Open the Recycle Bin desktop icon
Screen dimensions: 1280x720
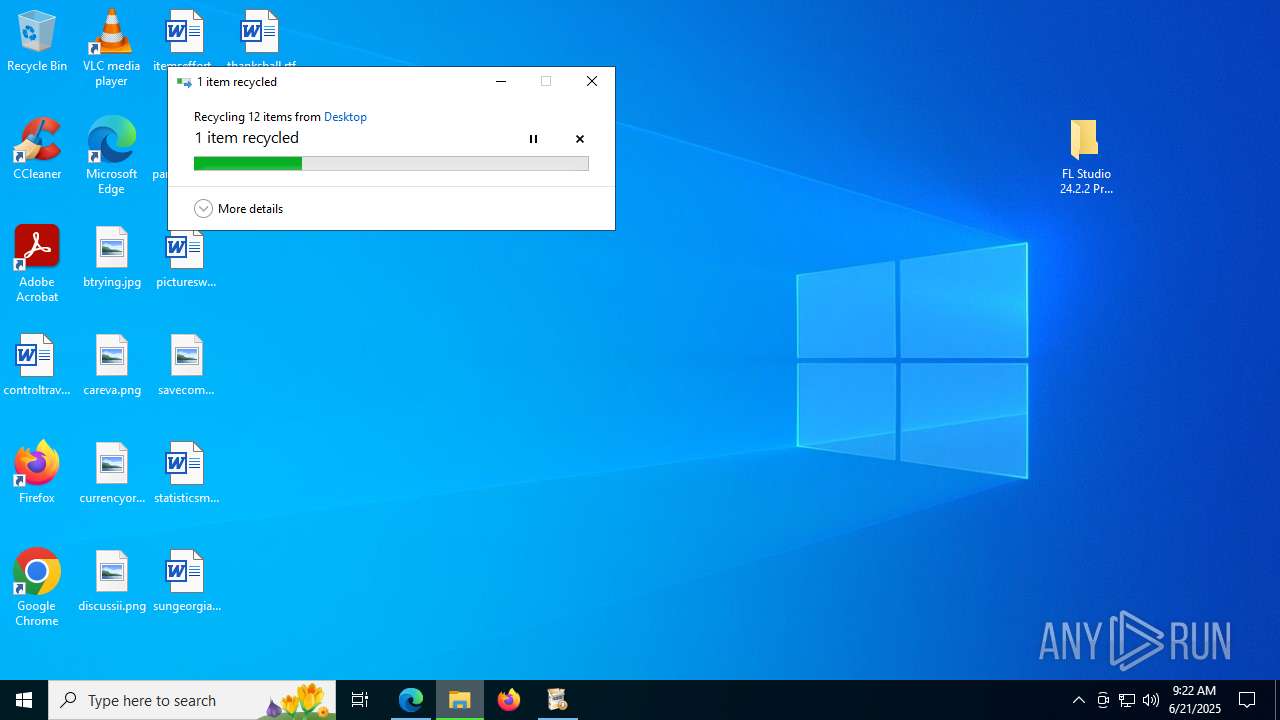click(37, 42)
